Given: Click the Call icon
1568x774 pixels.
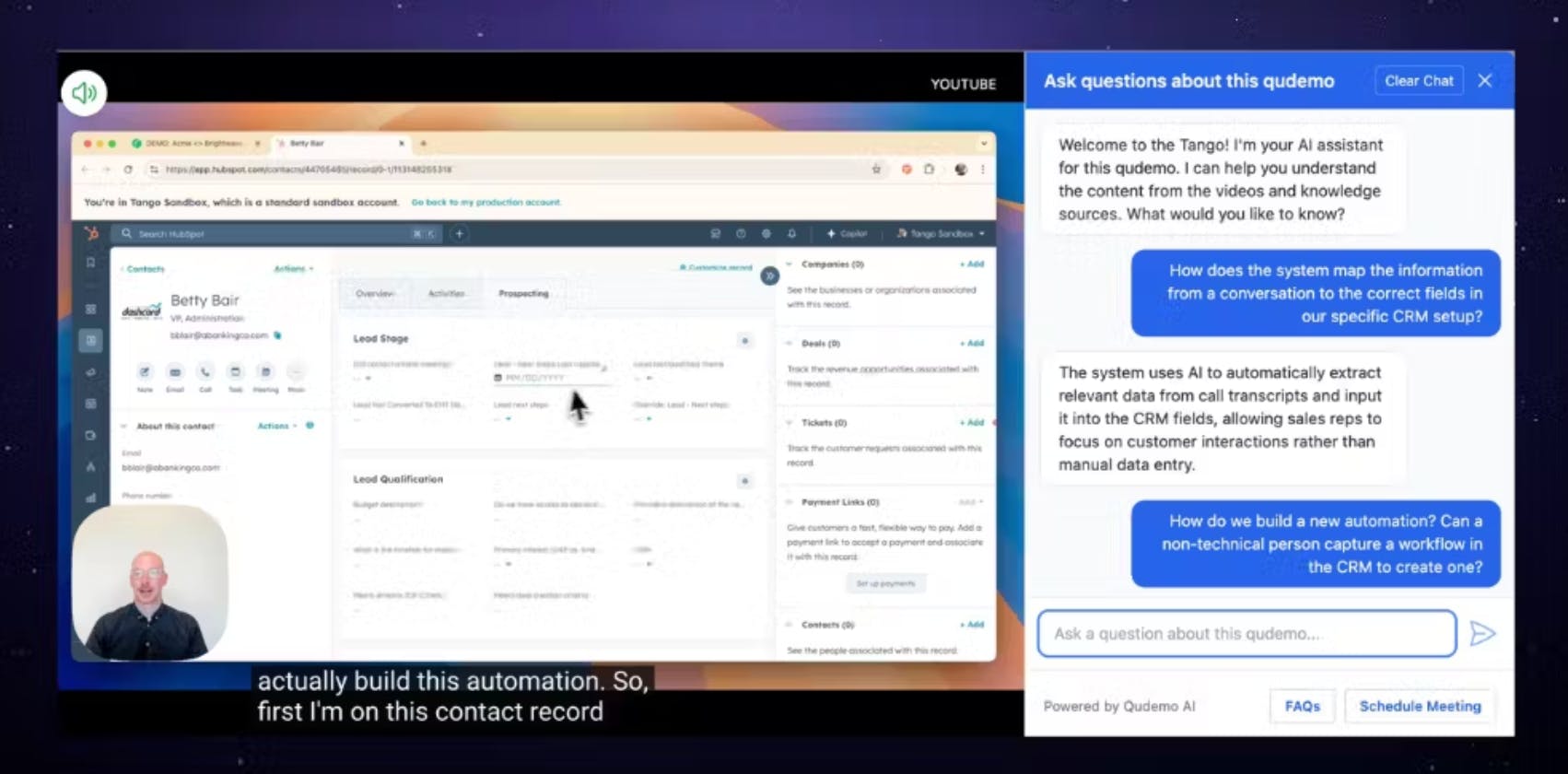Looking at the screenshot, I should (205, 372).
